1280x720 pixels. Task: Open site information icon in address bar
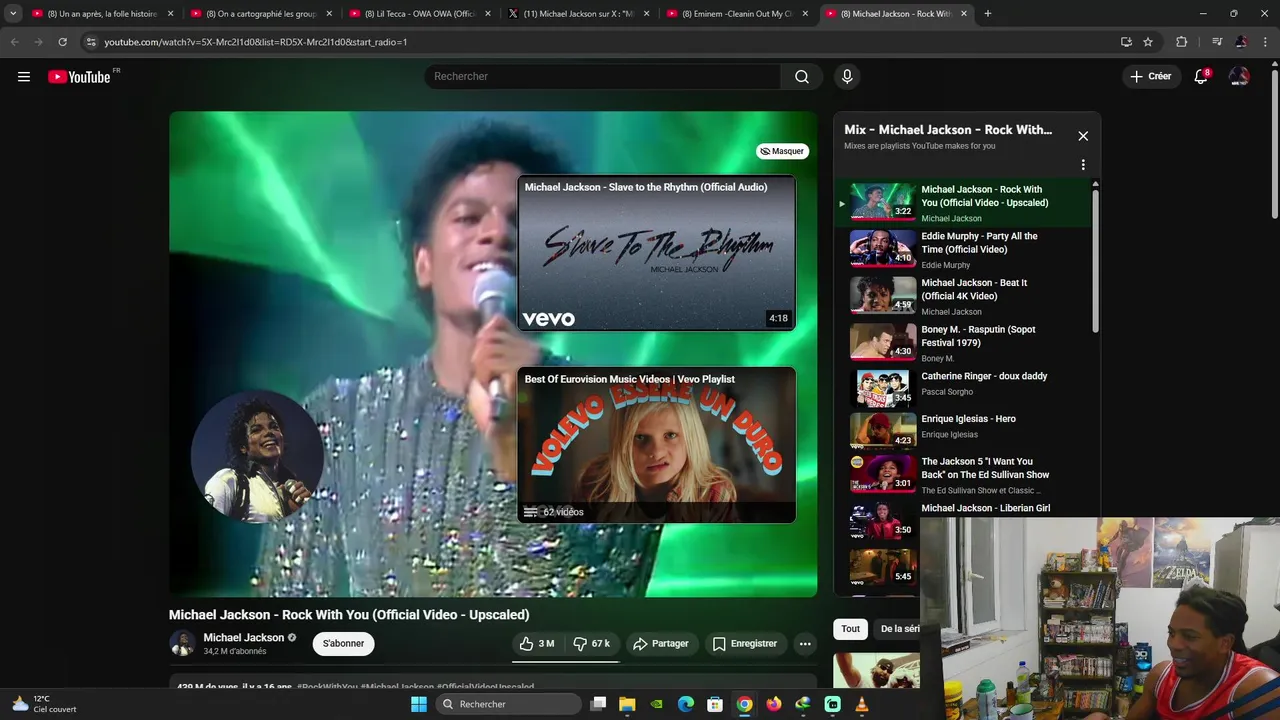(91, 42)
